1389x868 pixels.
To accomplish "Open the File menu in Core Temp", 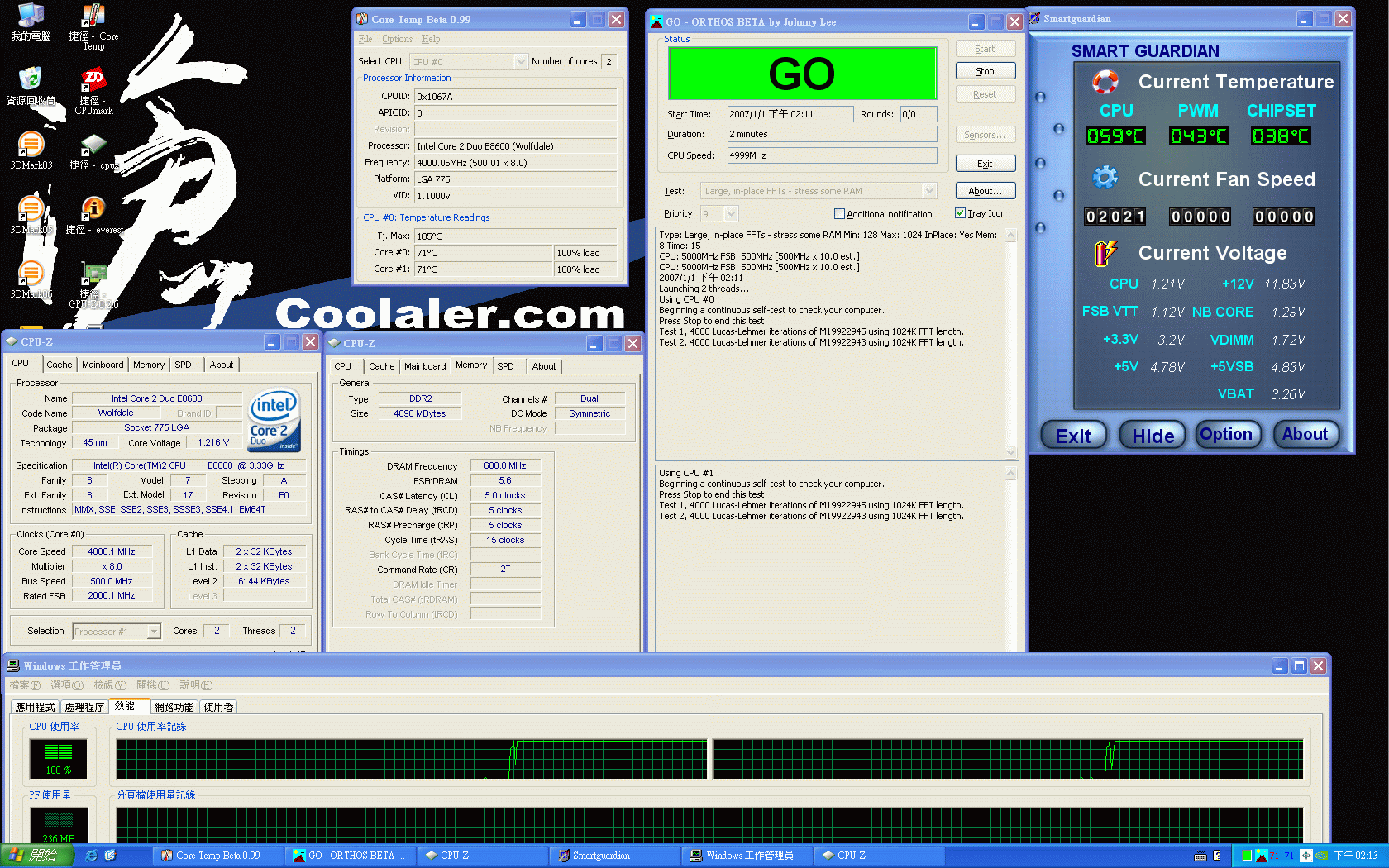I will [365, 39].
